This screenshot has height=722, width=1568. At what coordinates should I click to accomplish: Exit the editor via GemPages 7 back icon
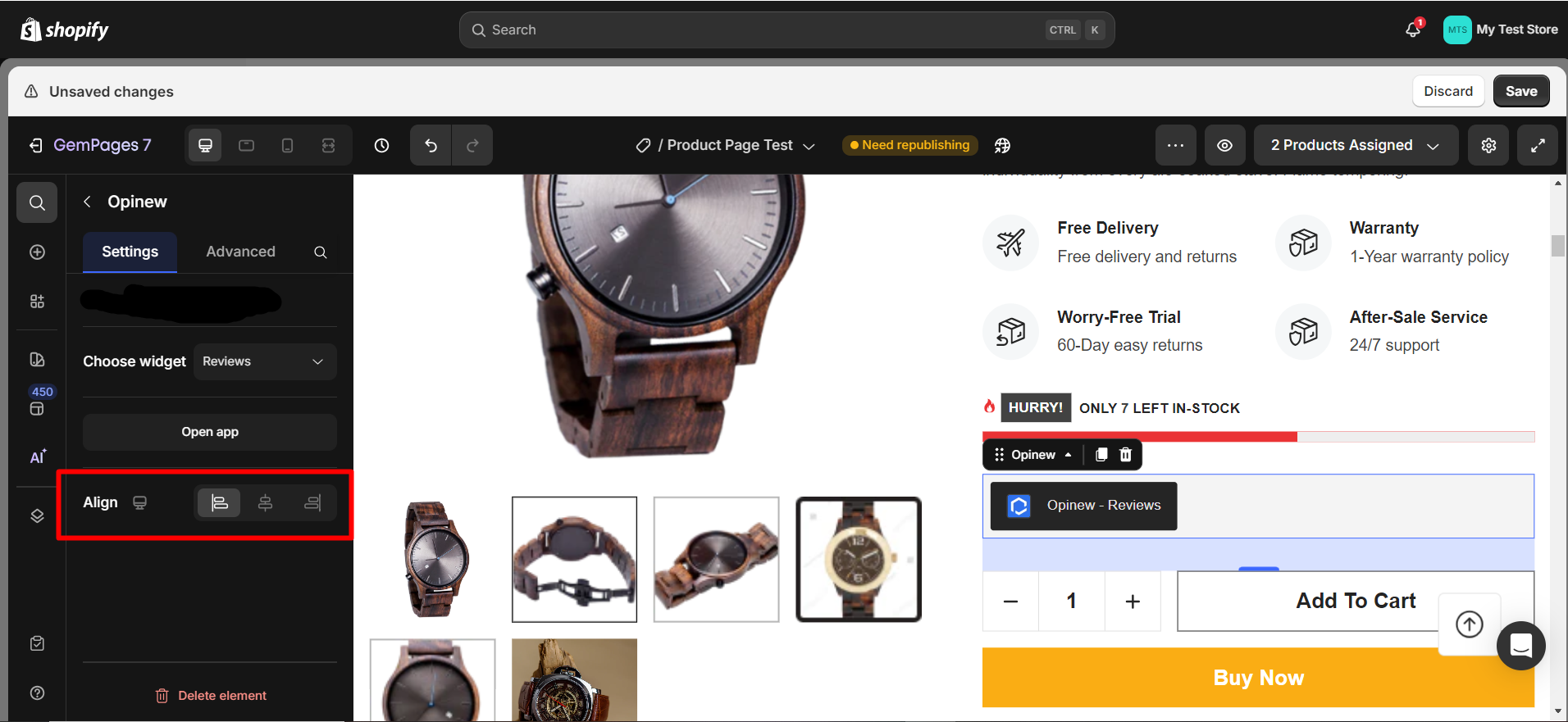(35, 145)
